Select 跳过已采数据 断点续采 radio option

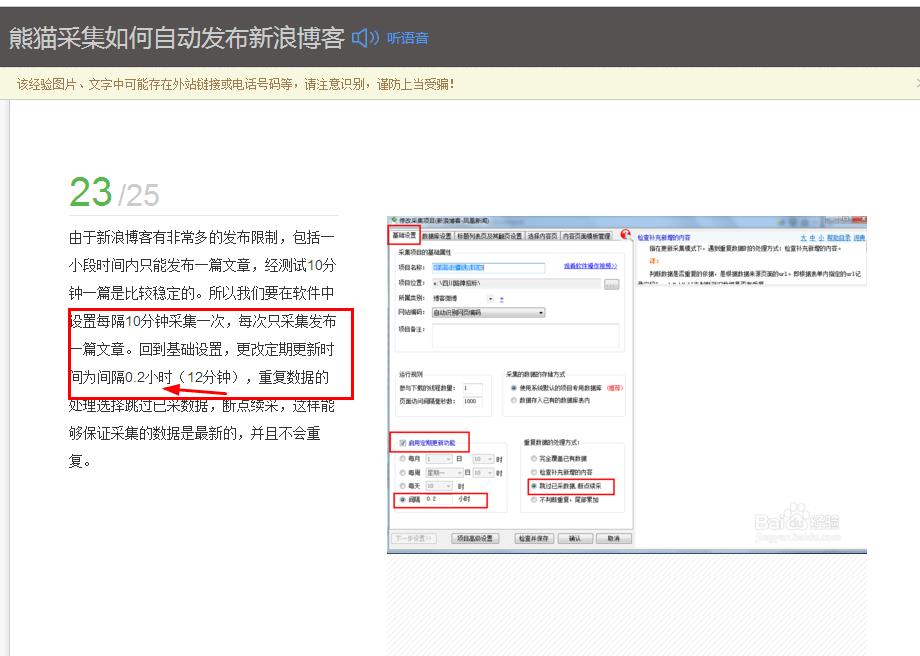point(534,486)
